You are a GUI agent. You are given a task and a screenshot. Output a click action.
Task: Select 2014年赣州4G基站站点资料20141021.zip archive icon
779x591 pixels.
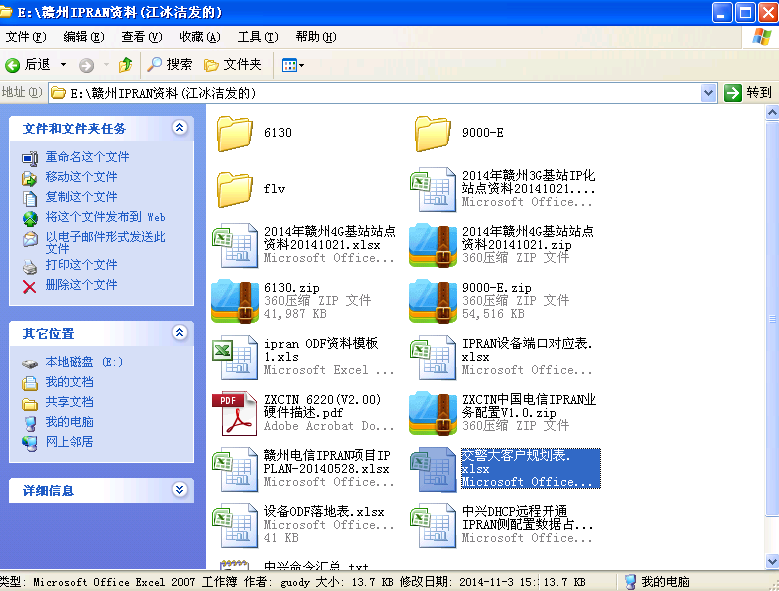[433, 245]
